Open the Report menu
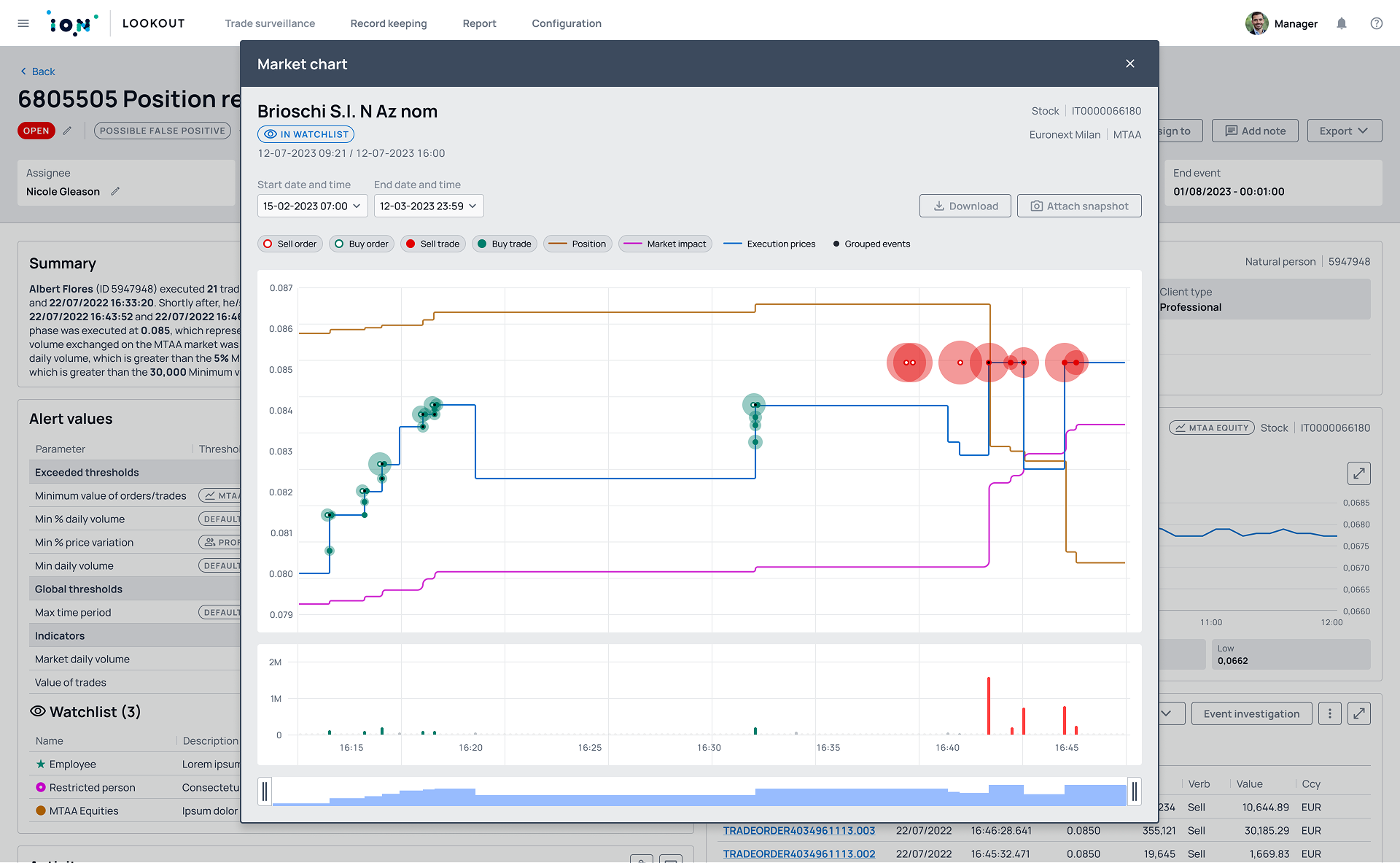 click(479, 23)
